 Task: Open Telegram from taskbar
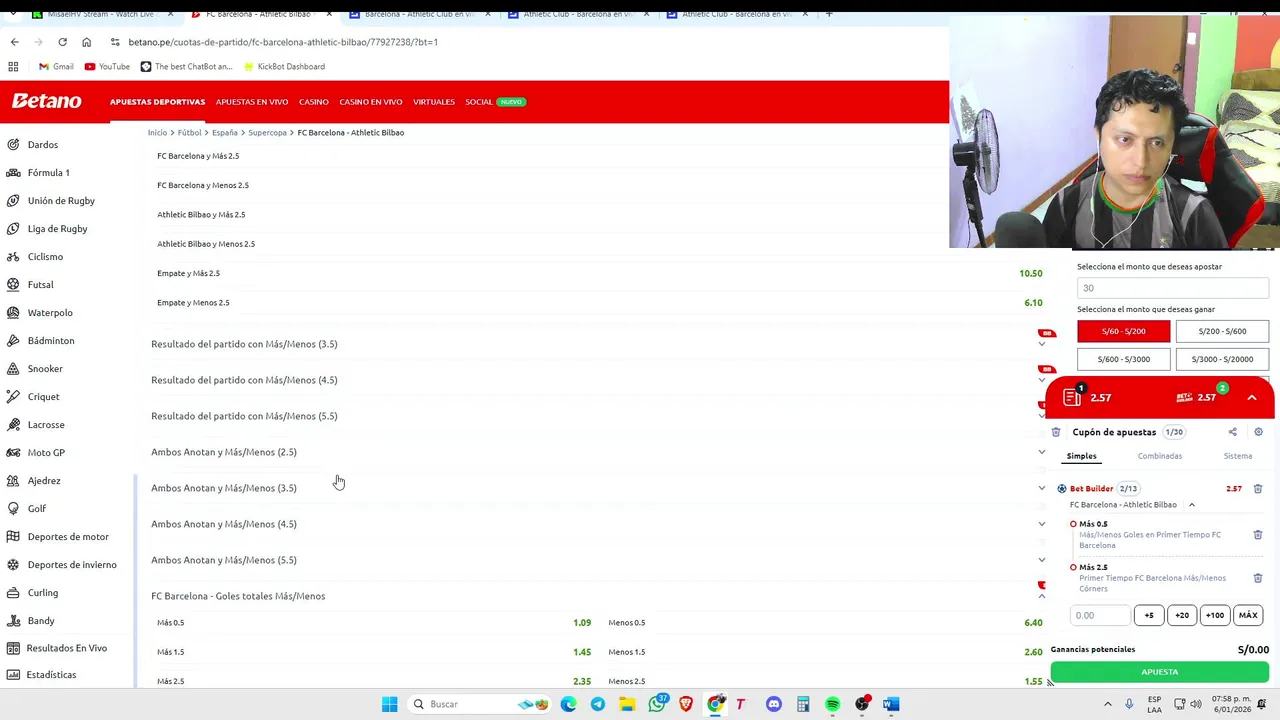coord(598,704)
